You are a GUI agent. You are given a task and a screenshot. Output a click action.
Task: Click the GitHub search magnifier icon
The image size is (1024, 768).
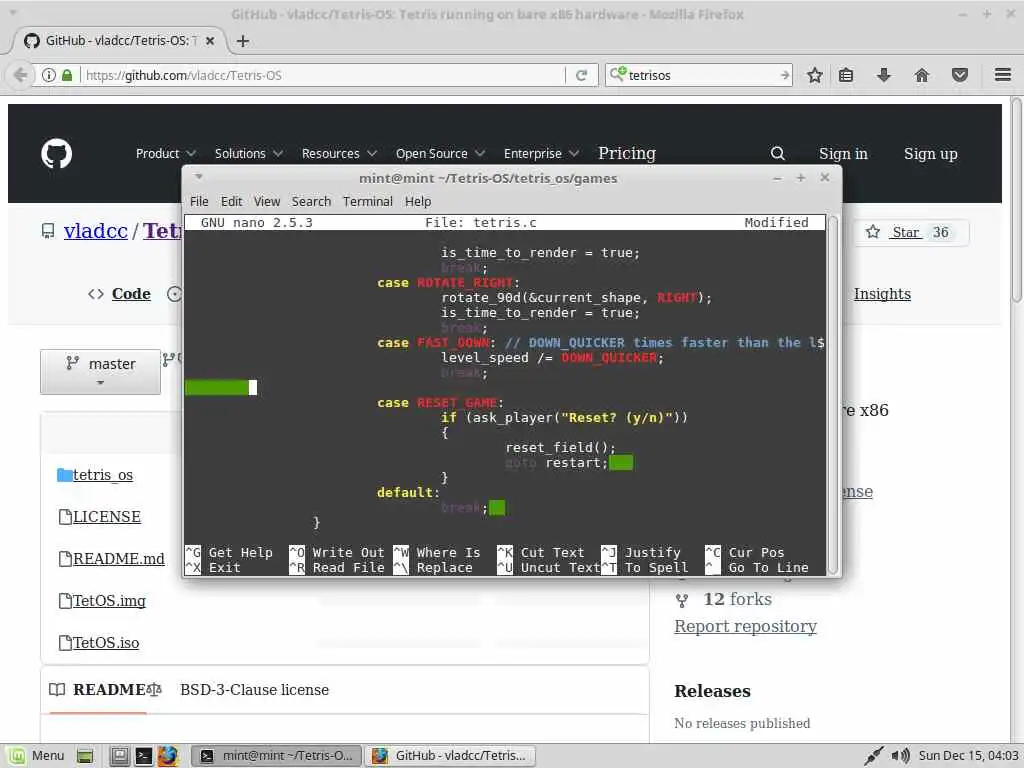(x=777, y=153)
